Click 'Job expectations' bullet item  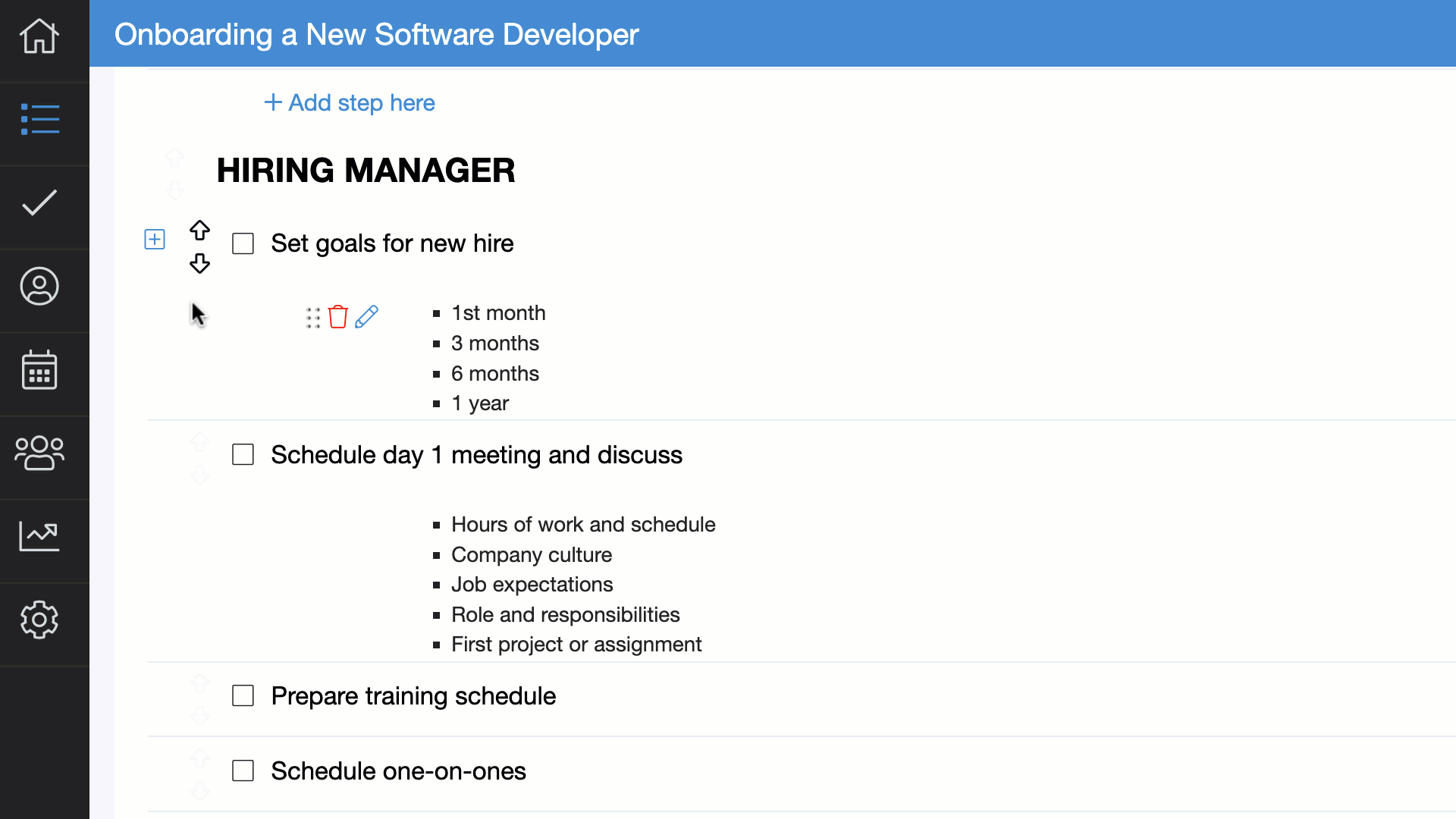click(532, 585)
